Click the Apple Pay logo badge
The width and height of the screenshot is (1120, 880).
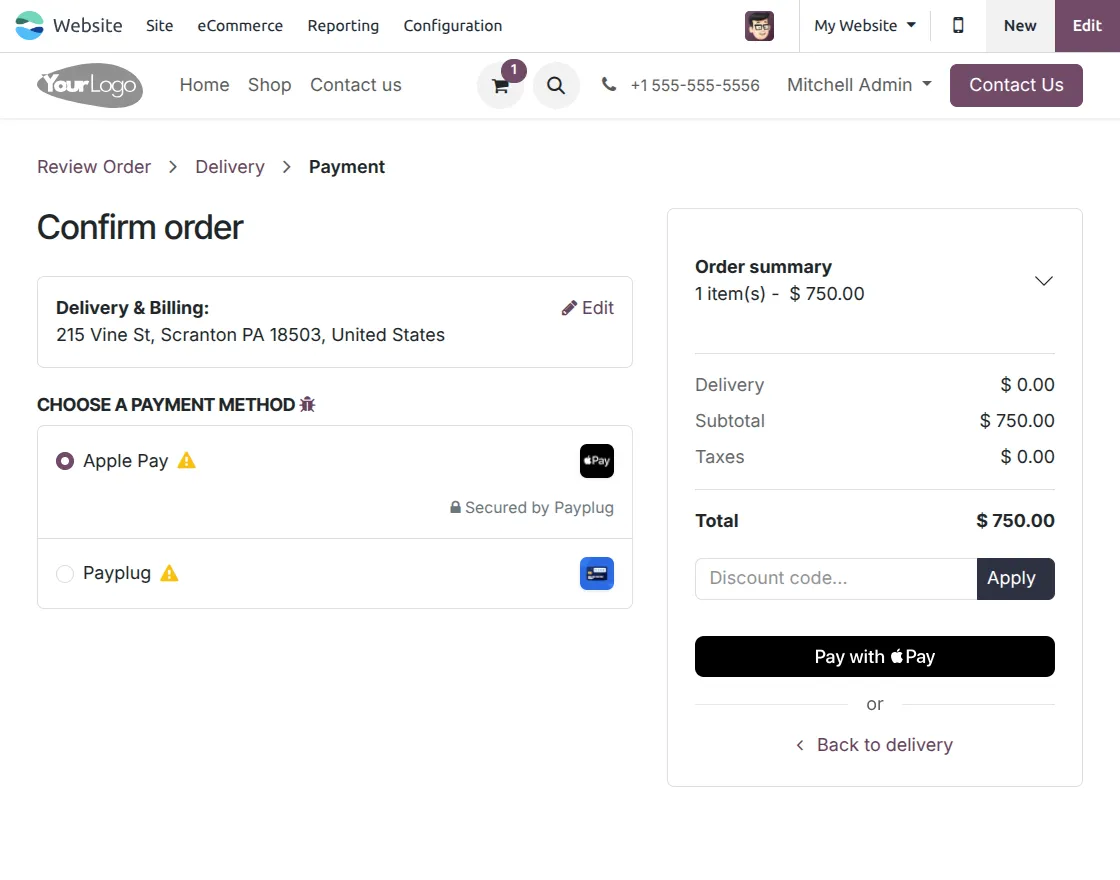596,461
